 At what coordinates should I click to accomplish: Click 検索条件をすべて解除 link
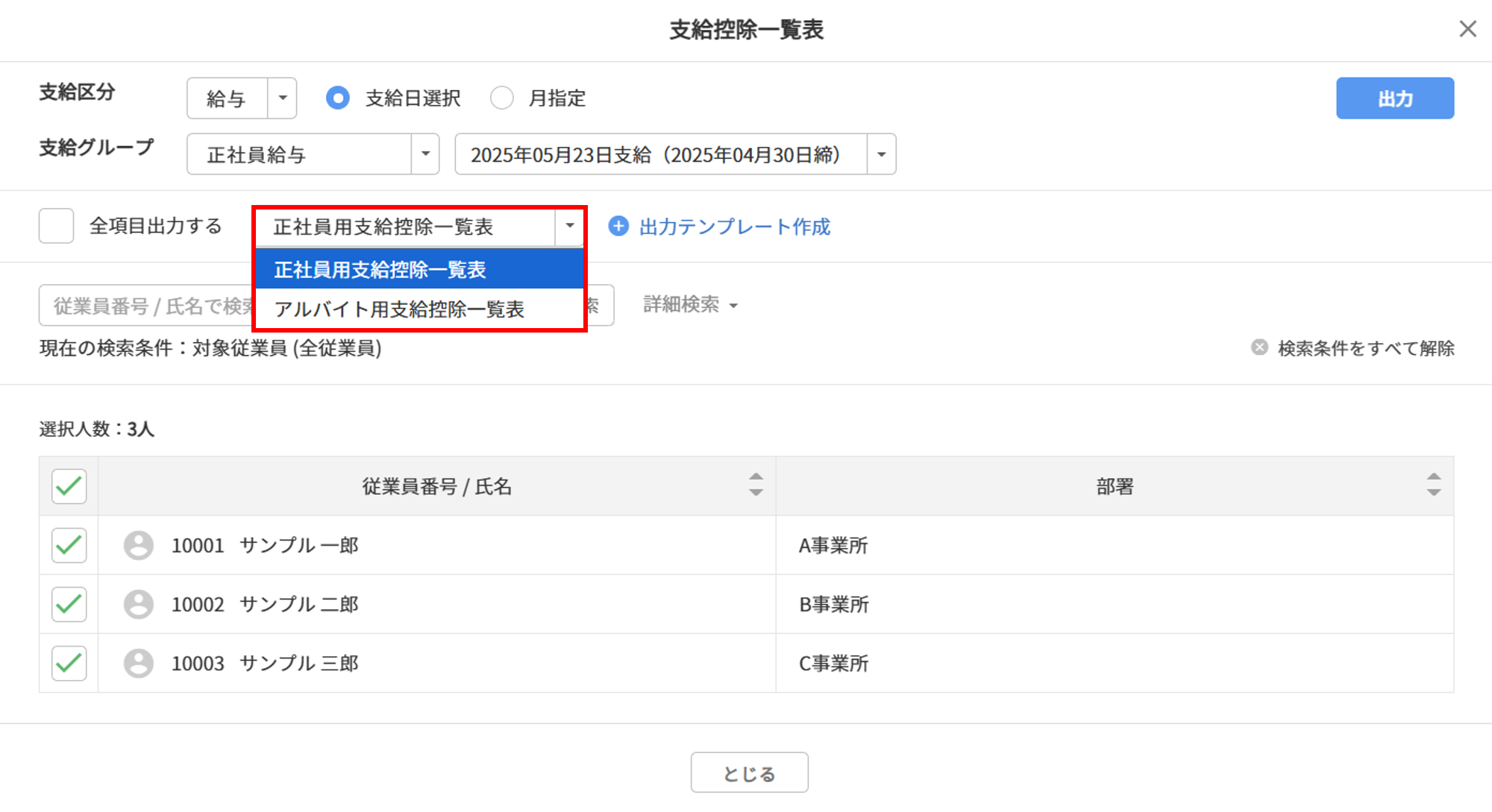[x=1366, y=348]
